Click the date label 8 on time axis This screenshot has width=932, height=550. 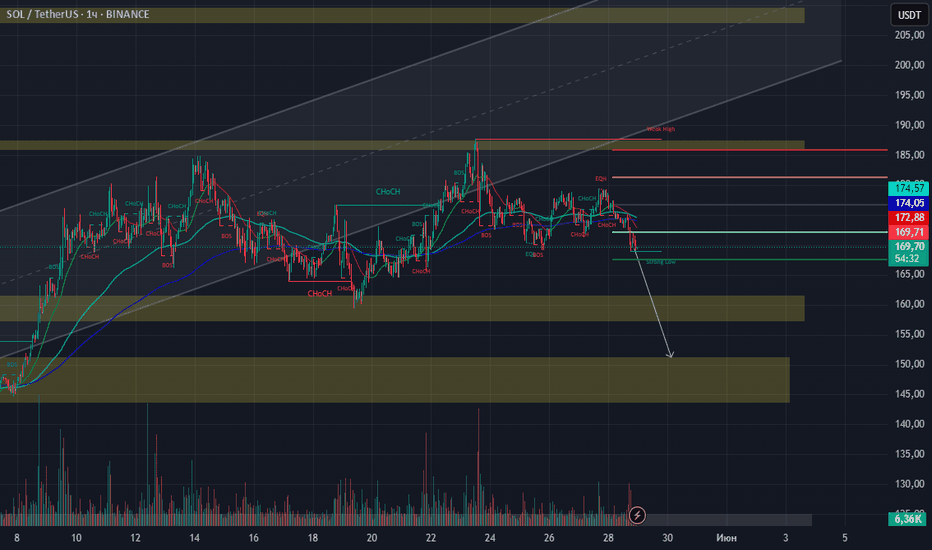17,538
